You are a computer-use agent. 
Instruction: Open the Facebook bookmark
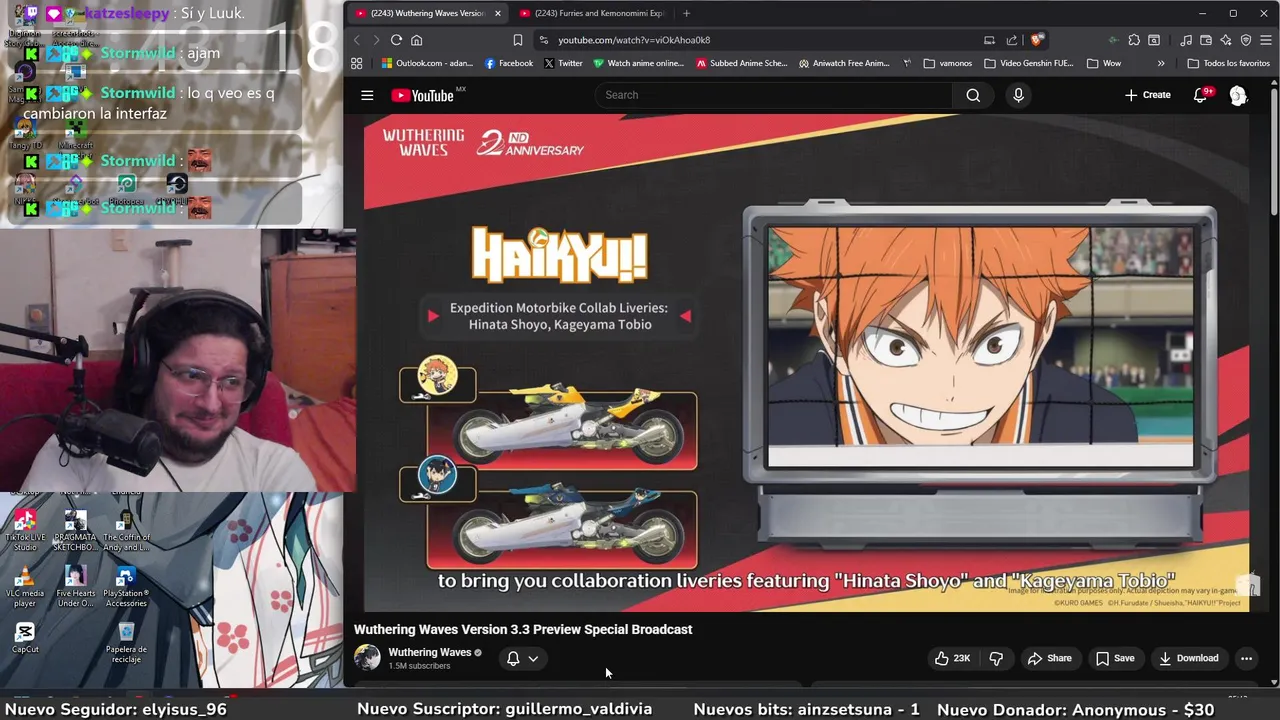[508, 63]
